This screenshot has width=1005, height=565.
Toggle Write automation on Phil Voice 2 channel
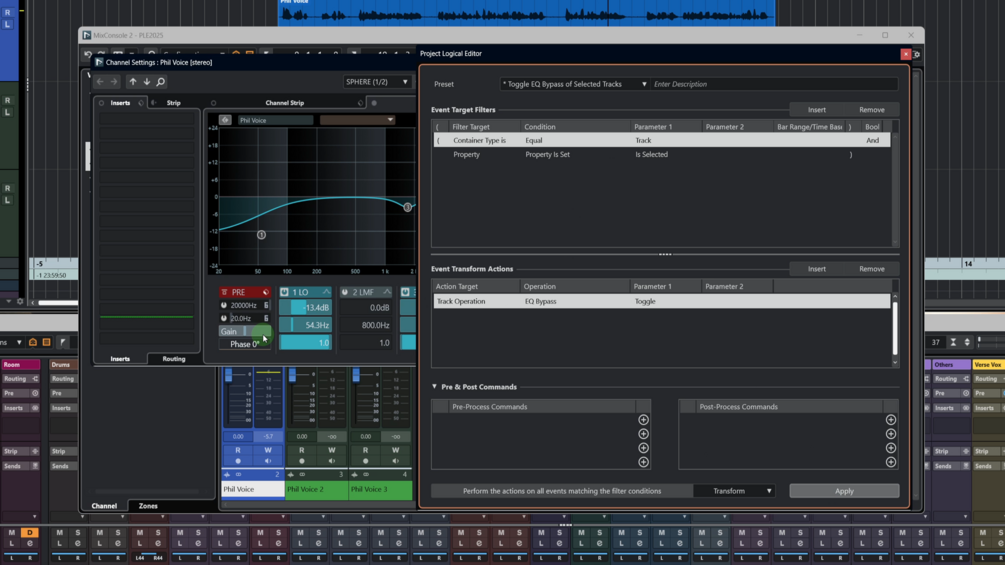(332, 450)
